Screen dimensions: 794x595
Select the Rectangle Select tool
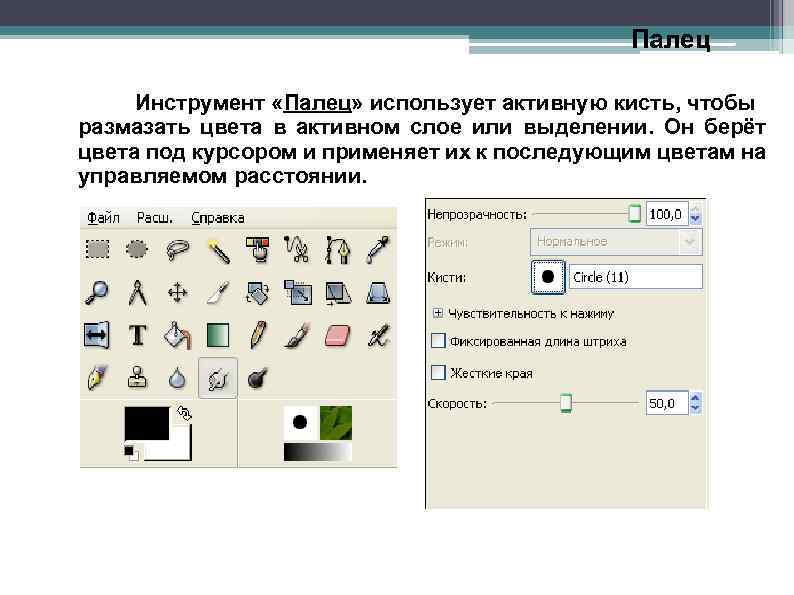[97, 249]
